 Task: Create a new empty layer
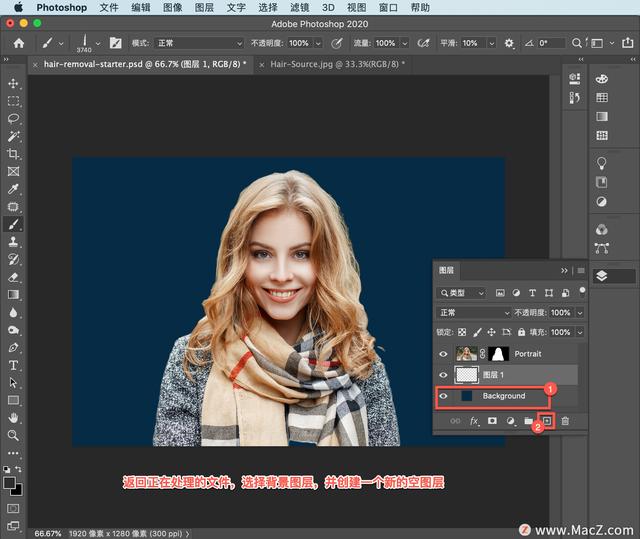click(x=547, y=421)
